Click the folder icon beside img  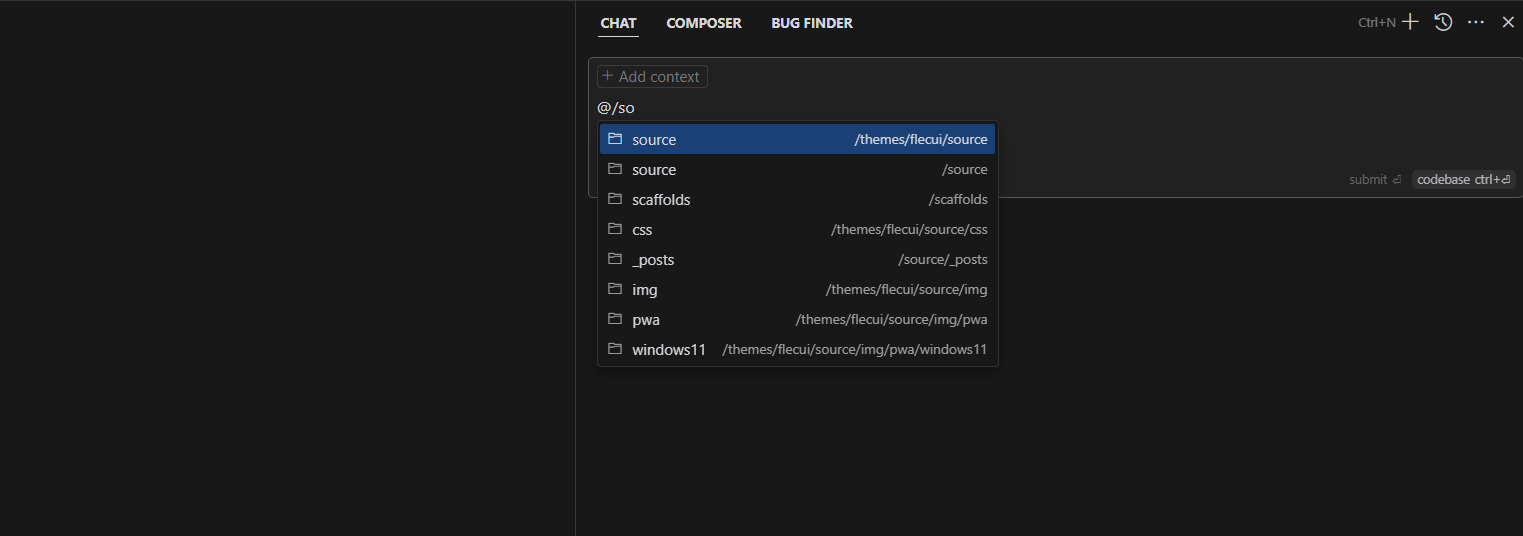click(x=615, y=289)
